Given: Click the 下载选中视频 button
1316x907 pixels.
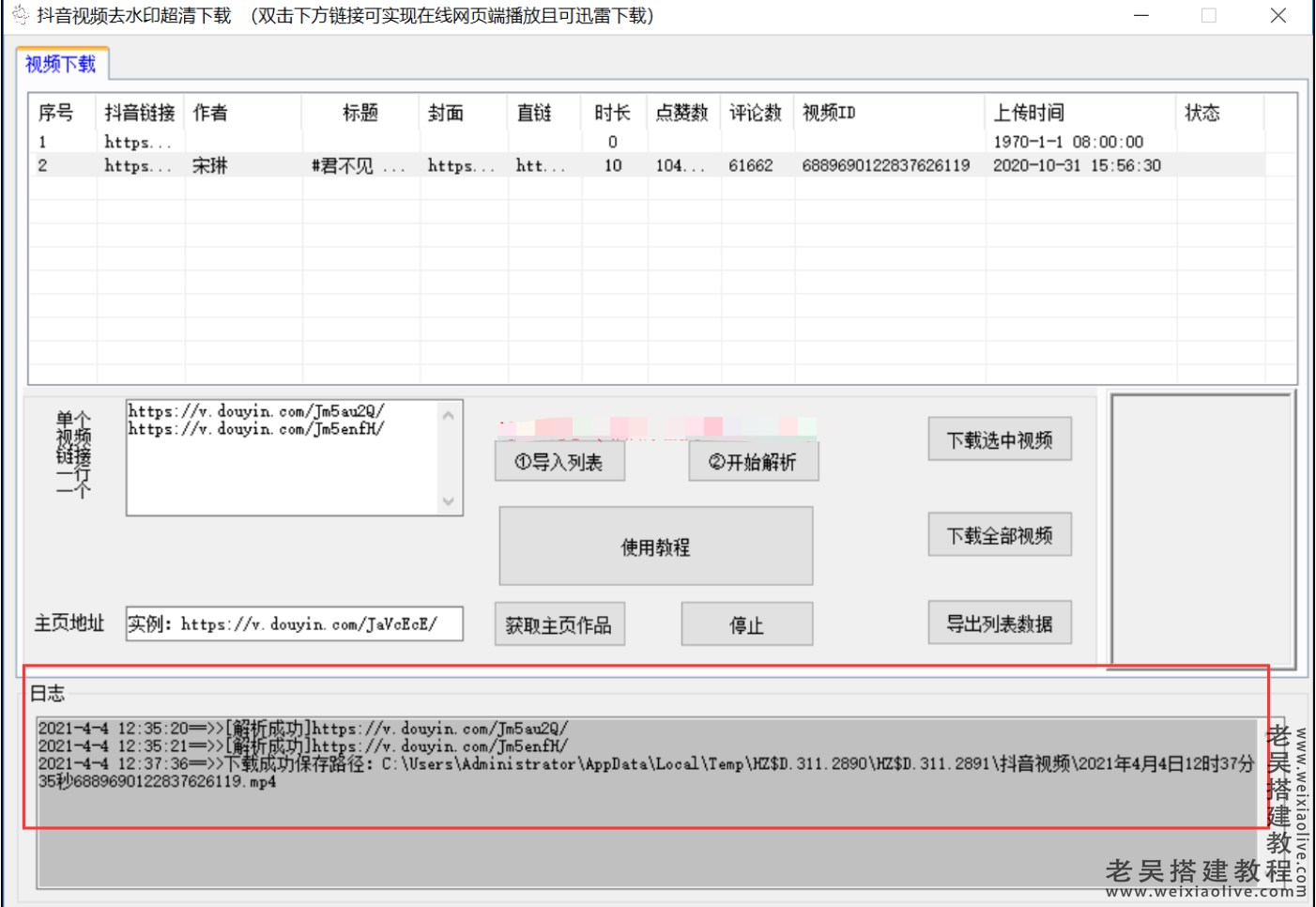Looking at the screenshot, I should [1000, 439].
